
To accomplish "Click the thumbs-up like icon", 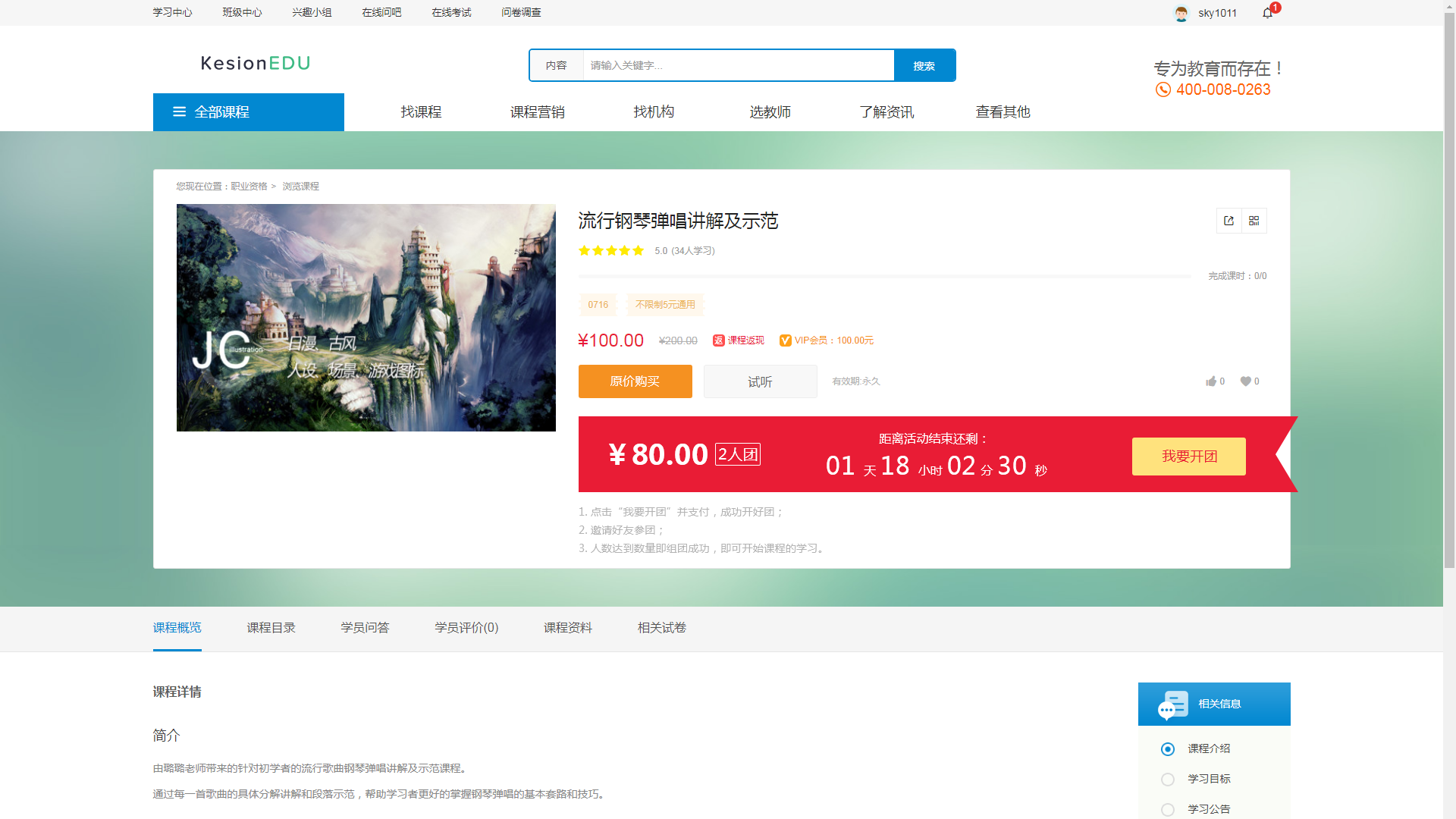I will point(1211,381).
